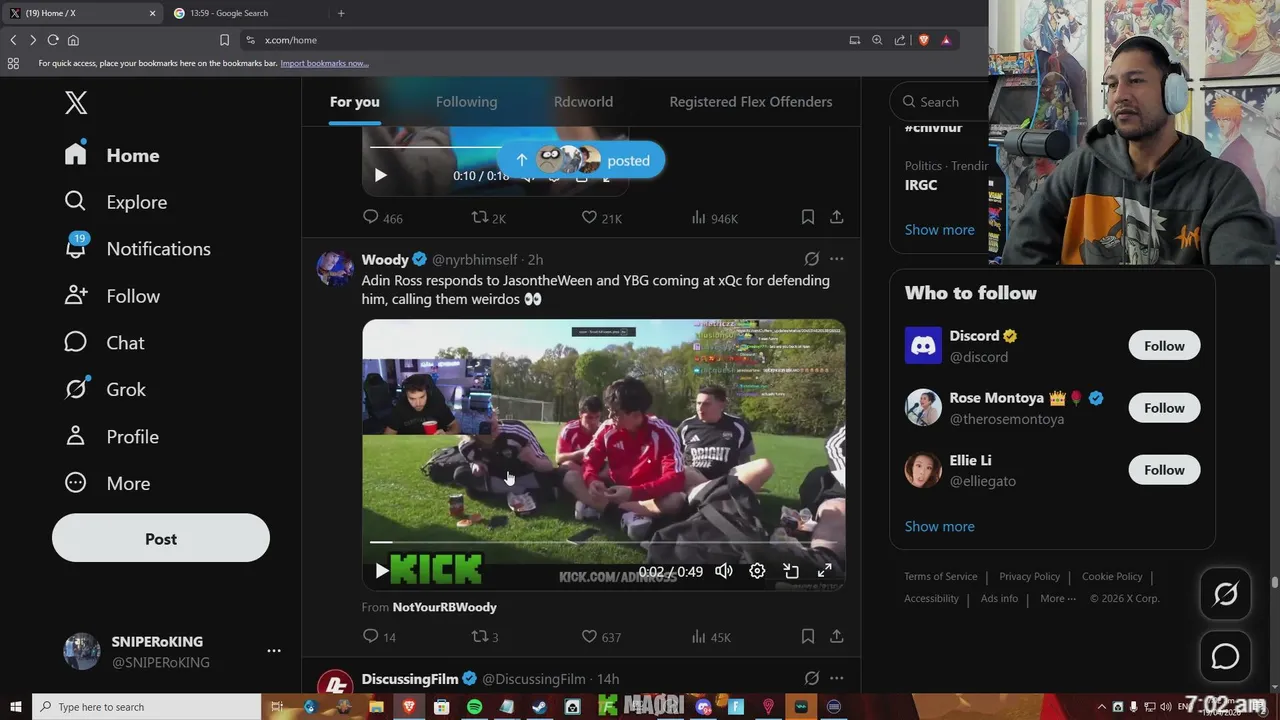Bookmark Woody's Adin Ross post
The width and height of the screenshot is (1280, 720).
(807, 636)
